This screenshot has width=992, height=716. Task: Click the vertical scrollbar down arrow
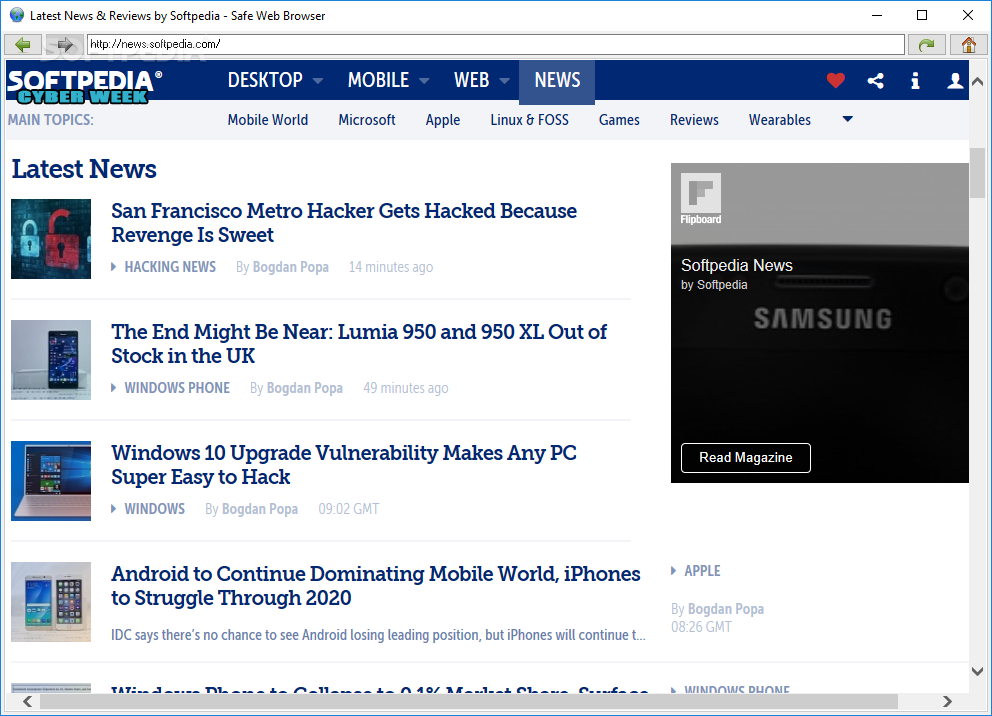[977, 671]
